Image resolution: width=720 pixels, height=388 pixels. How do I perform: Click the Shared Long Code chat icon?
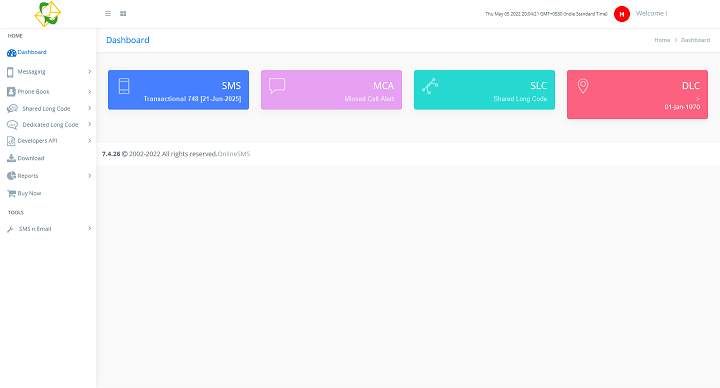[x=12, y=109]
